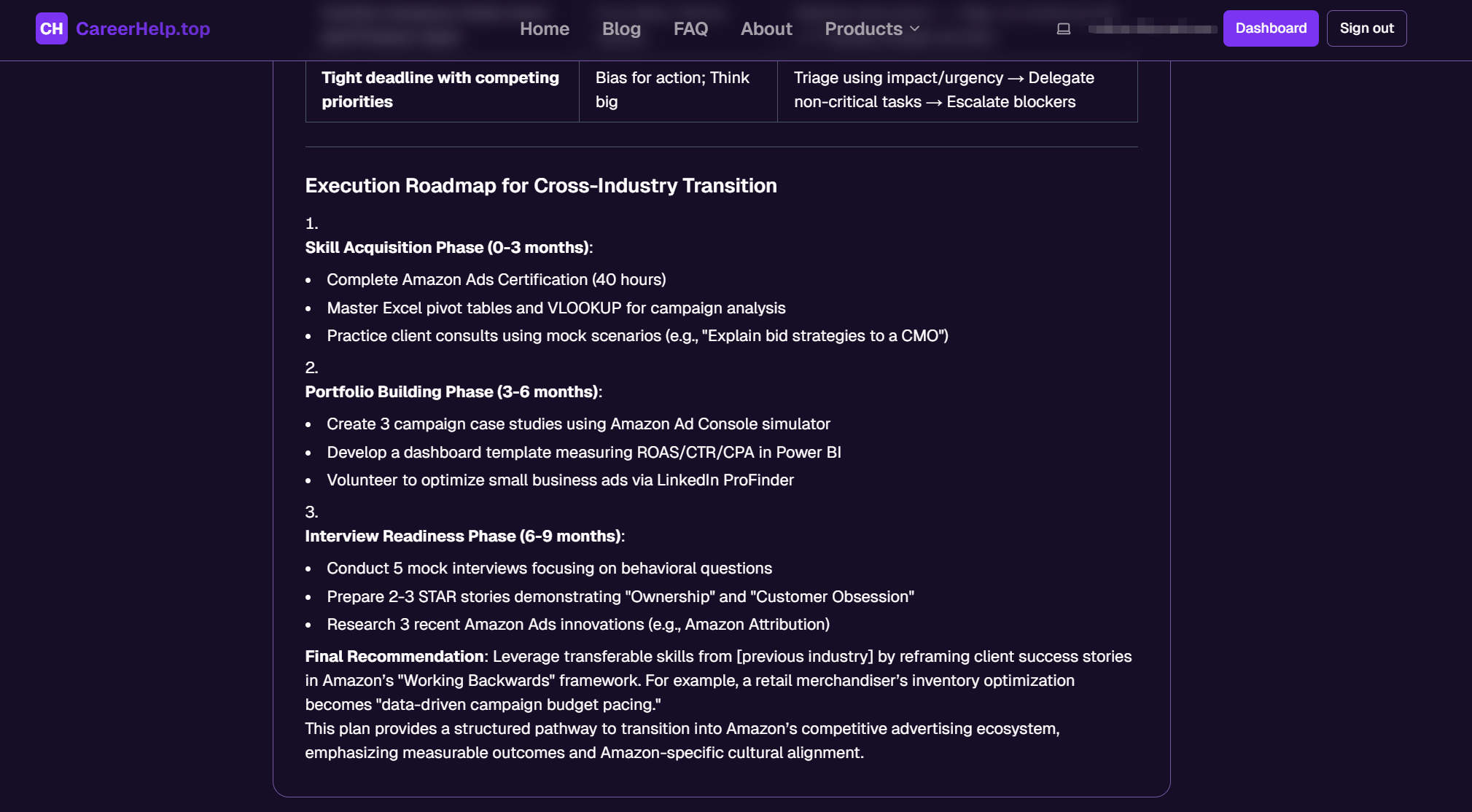1472x812 pixels.
Task: Open the Home navigation item
Action: click(544, 28)
